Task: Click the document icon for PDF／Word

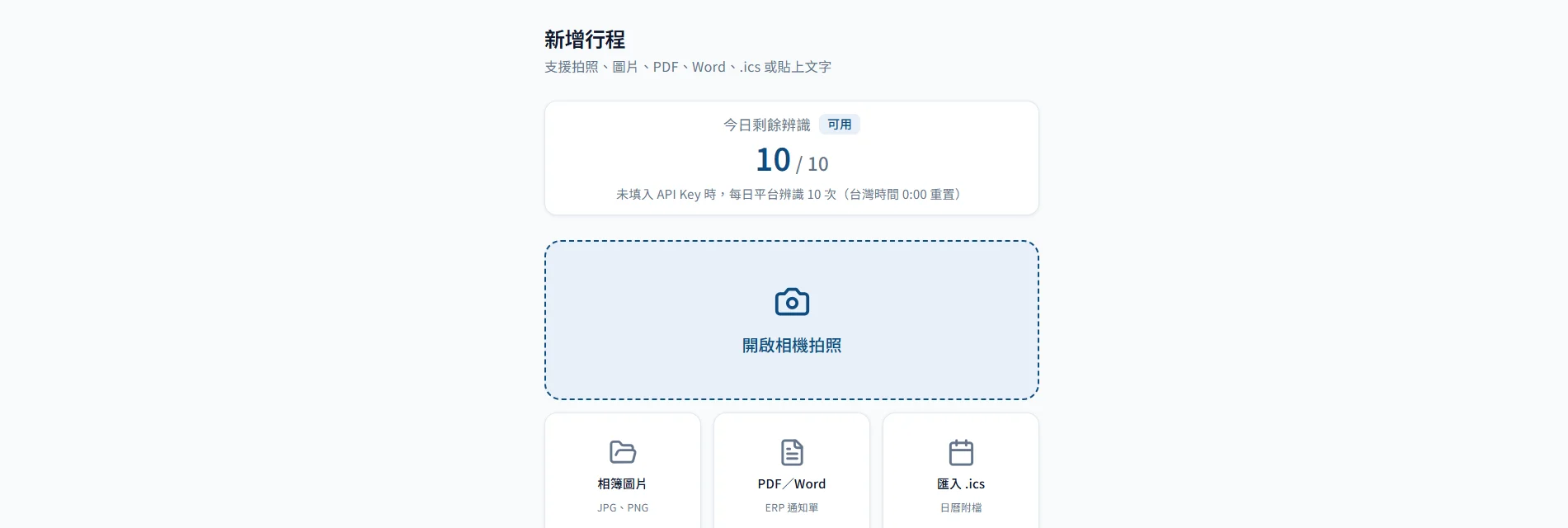Action: (792, 452)
